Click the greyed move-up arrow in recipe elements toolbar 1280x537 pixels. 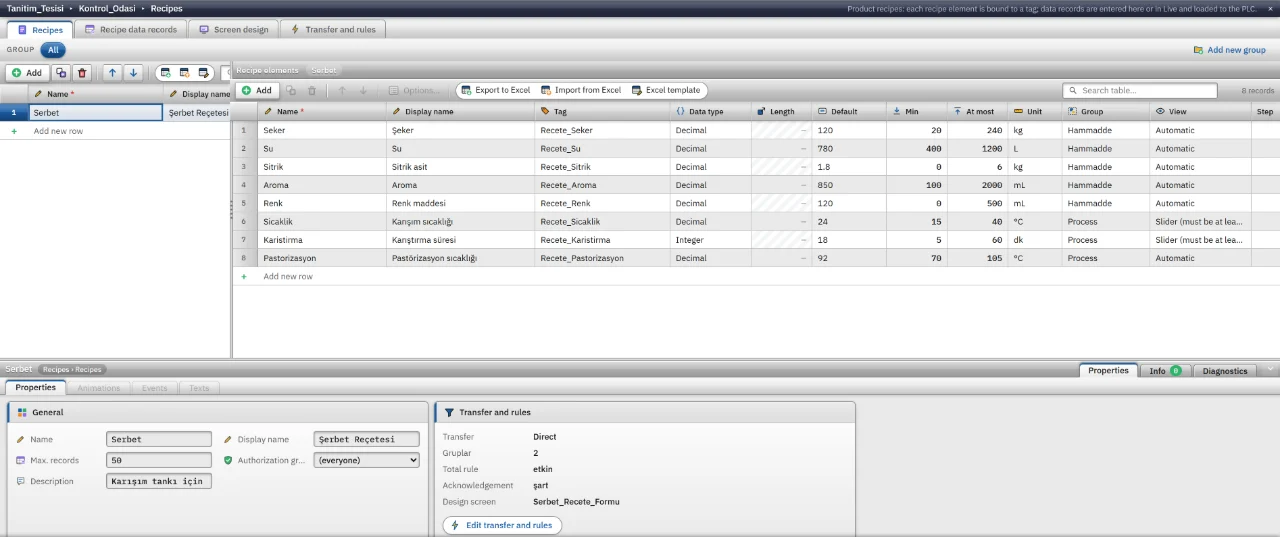[341, 90]
